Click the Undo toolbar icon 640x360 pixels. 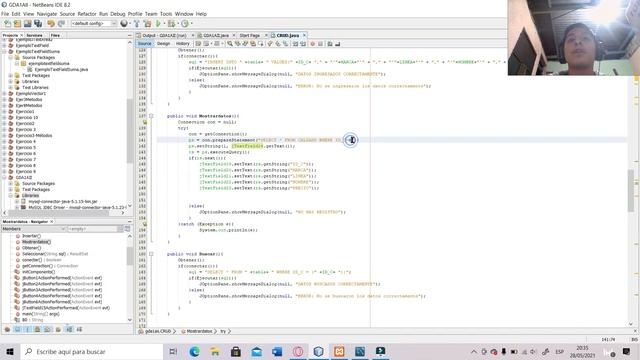click(x=51, y=24)
